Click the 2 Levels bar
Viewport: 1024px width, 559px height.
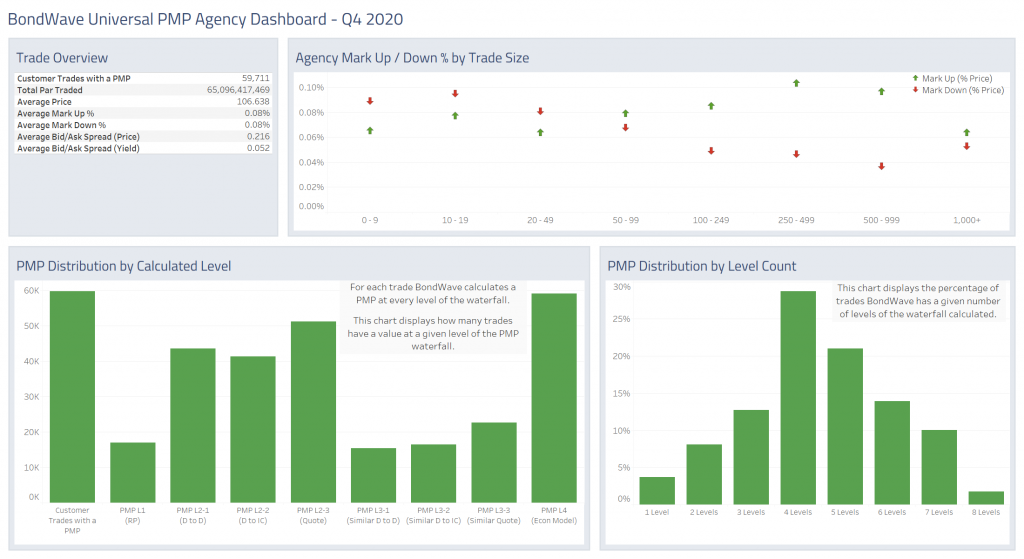click(x=704, y=474)
